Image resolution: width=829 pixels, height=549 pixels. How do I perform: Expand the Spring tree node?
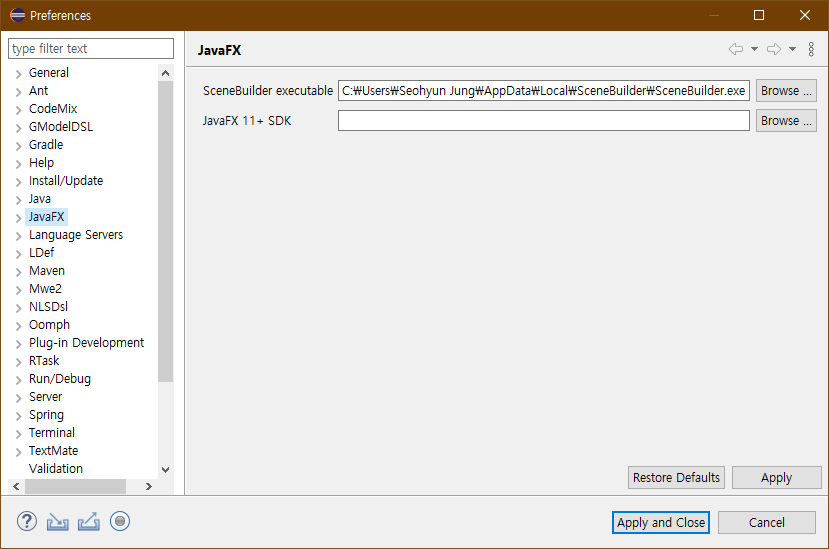(x=19, y=416)
